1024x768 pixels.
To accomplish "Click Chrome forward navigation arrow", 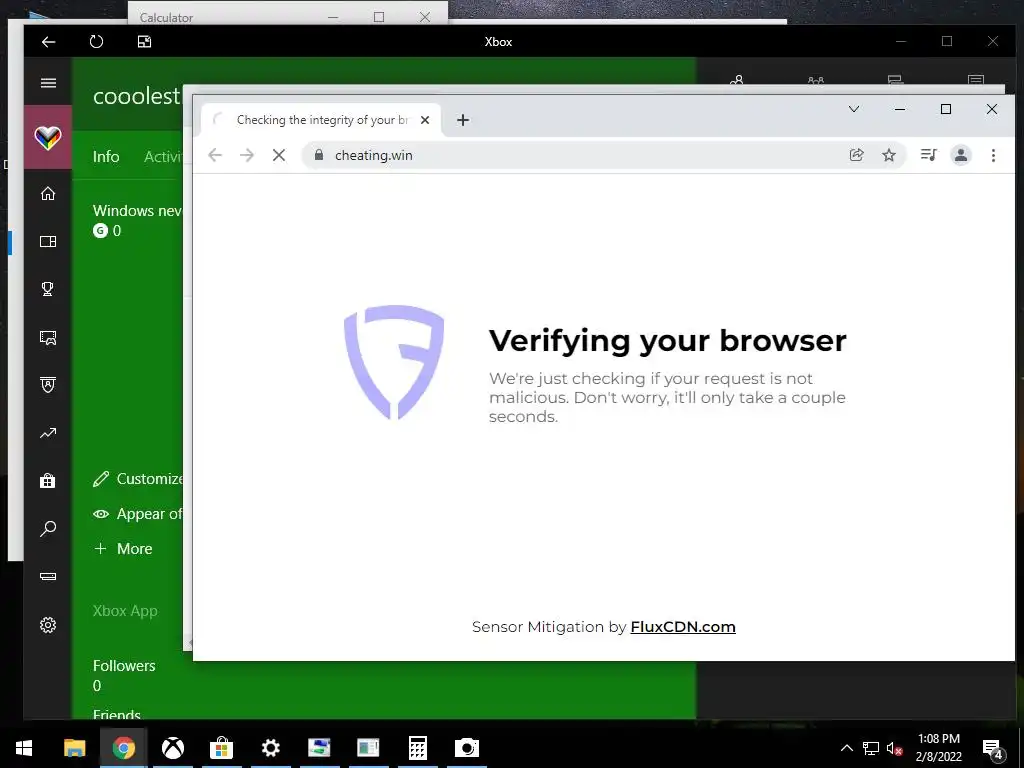I will [247, 155].
